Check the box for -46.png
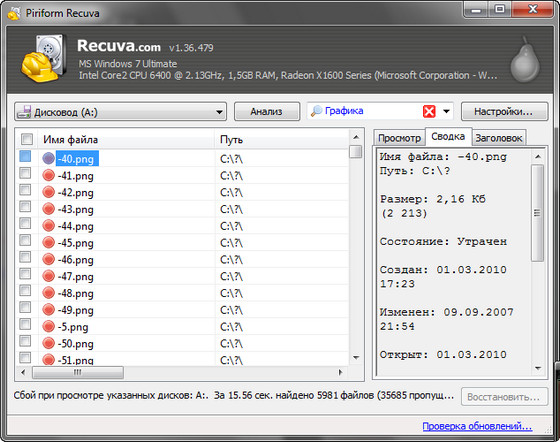This screenshot has width=560, height=442. coord(25,257)
